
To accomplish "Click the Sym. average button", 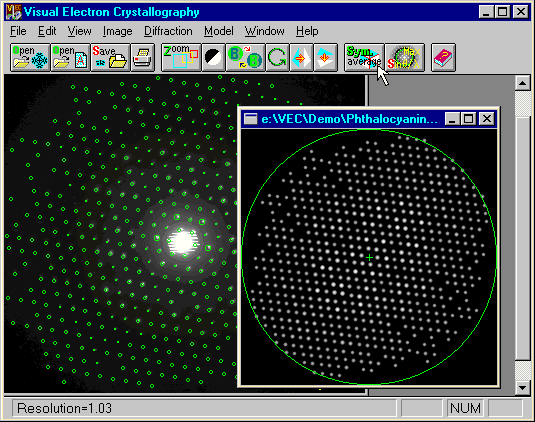I will click(364, 57).
